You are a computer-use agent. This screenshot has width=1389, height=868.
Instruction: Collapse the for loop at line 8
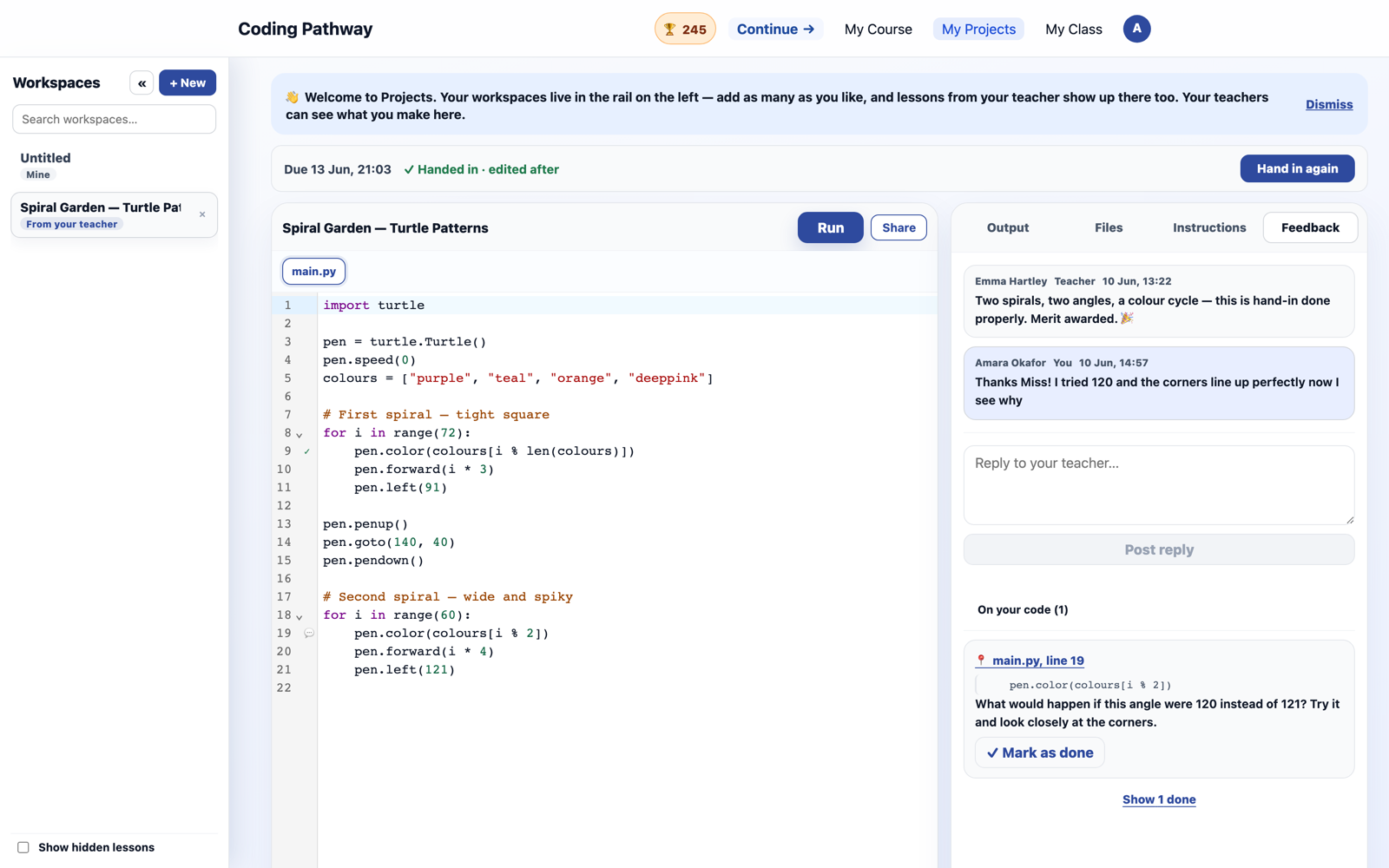pos(300,435)
